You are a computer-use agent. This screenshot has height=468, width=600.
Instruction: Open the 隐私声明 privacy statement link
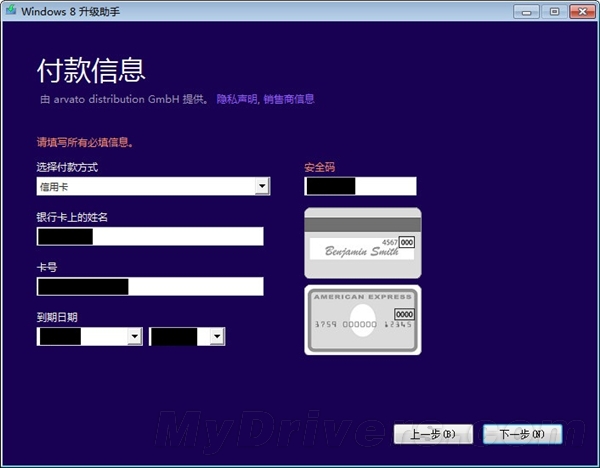[236, 99]
